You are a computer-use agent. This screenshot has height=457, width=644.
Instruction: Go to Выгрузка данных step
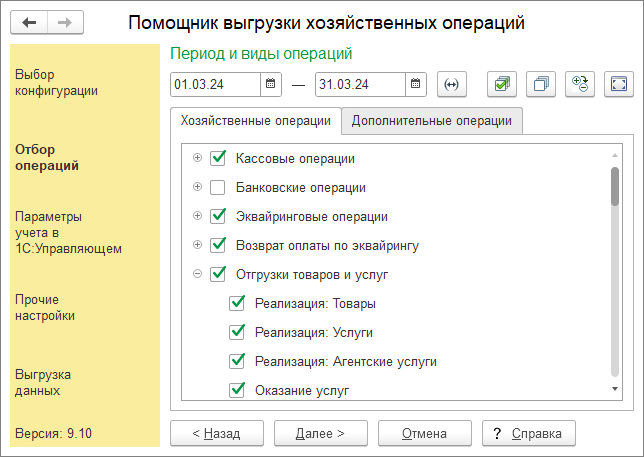coord(43,382)
